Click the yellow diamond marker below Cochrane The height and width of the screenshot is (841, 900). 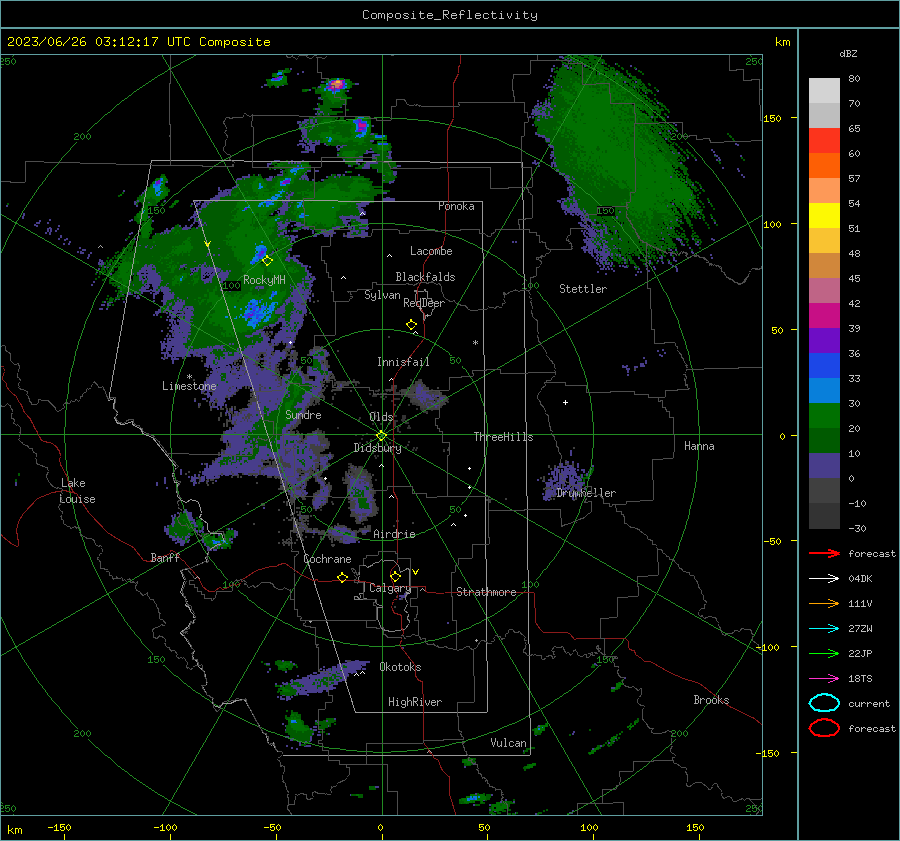click(x=342, y=577)
